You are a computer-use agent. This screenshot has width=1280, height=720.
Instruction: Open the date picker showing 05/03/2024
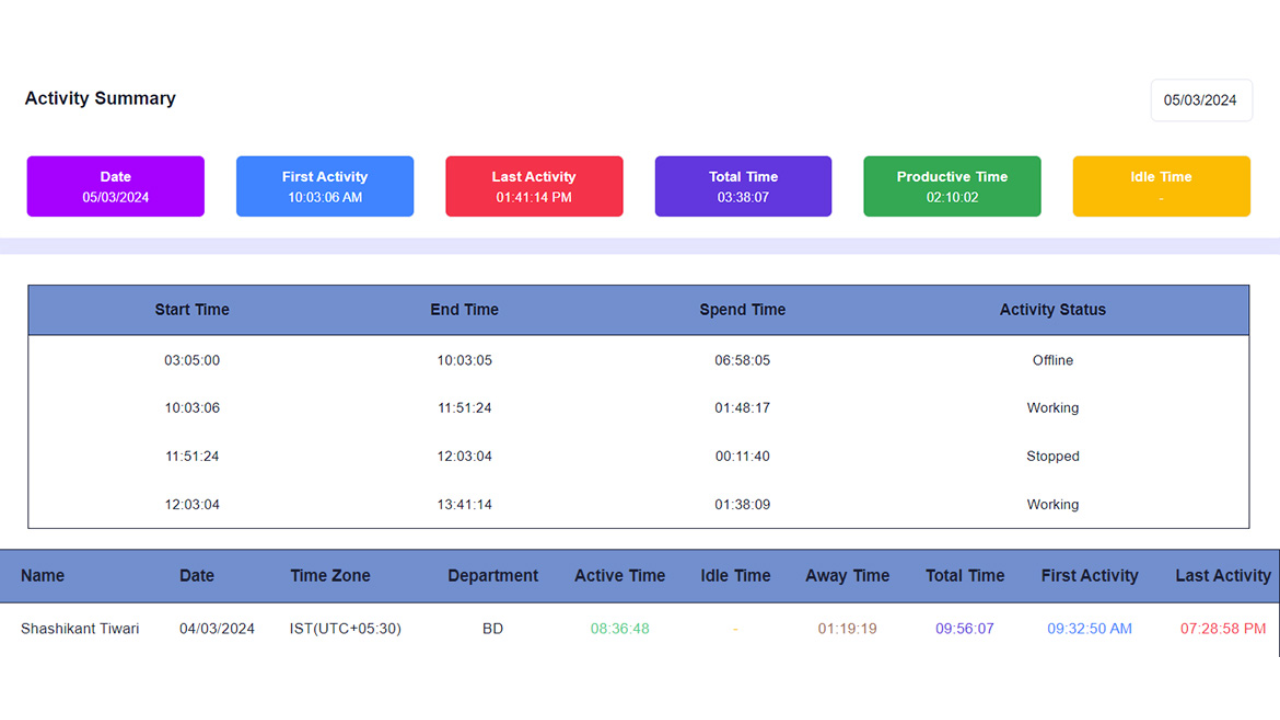[1201, 100]
